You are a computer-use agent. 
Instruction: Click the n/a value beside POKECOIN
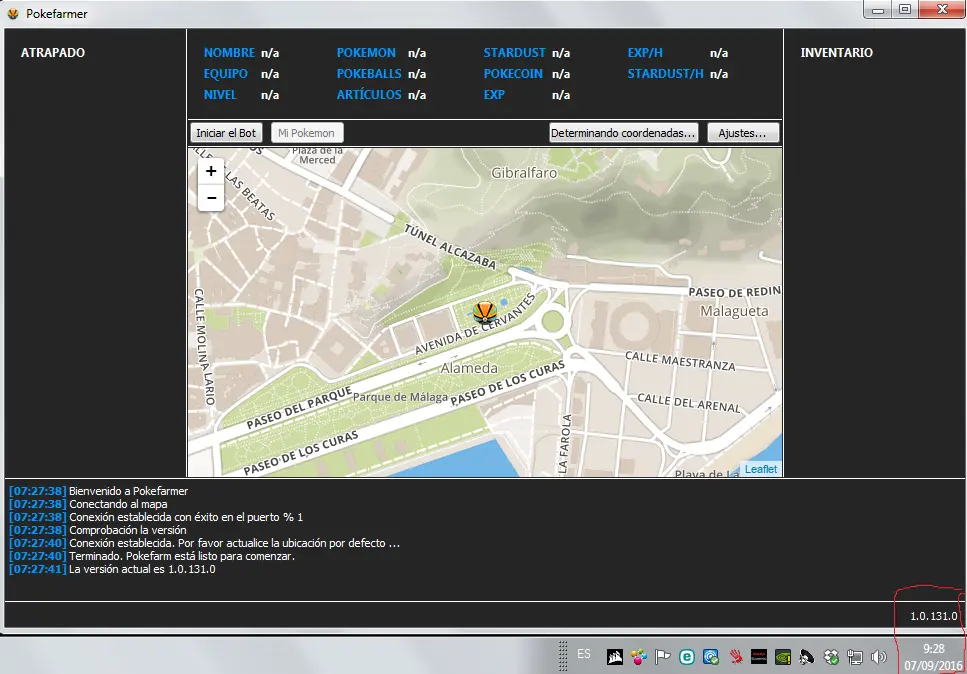click(561, 74)
